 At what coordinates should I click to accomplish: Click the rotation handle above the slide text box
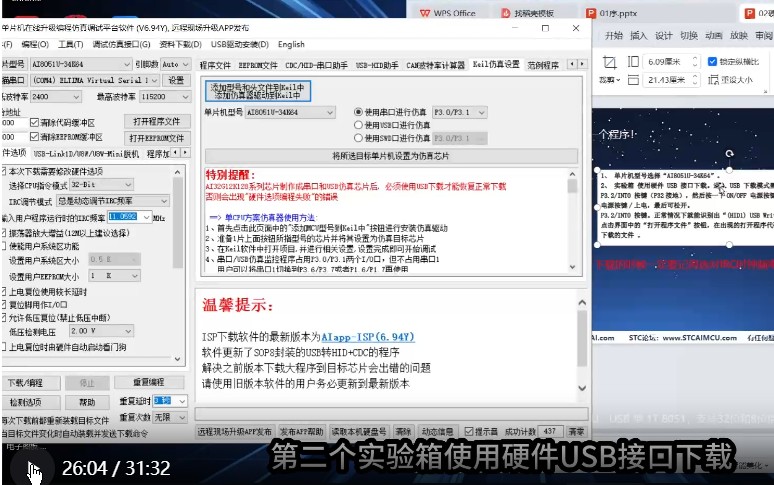pyautogui.click(x=729, y=154)
